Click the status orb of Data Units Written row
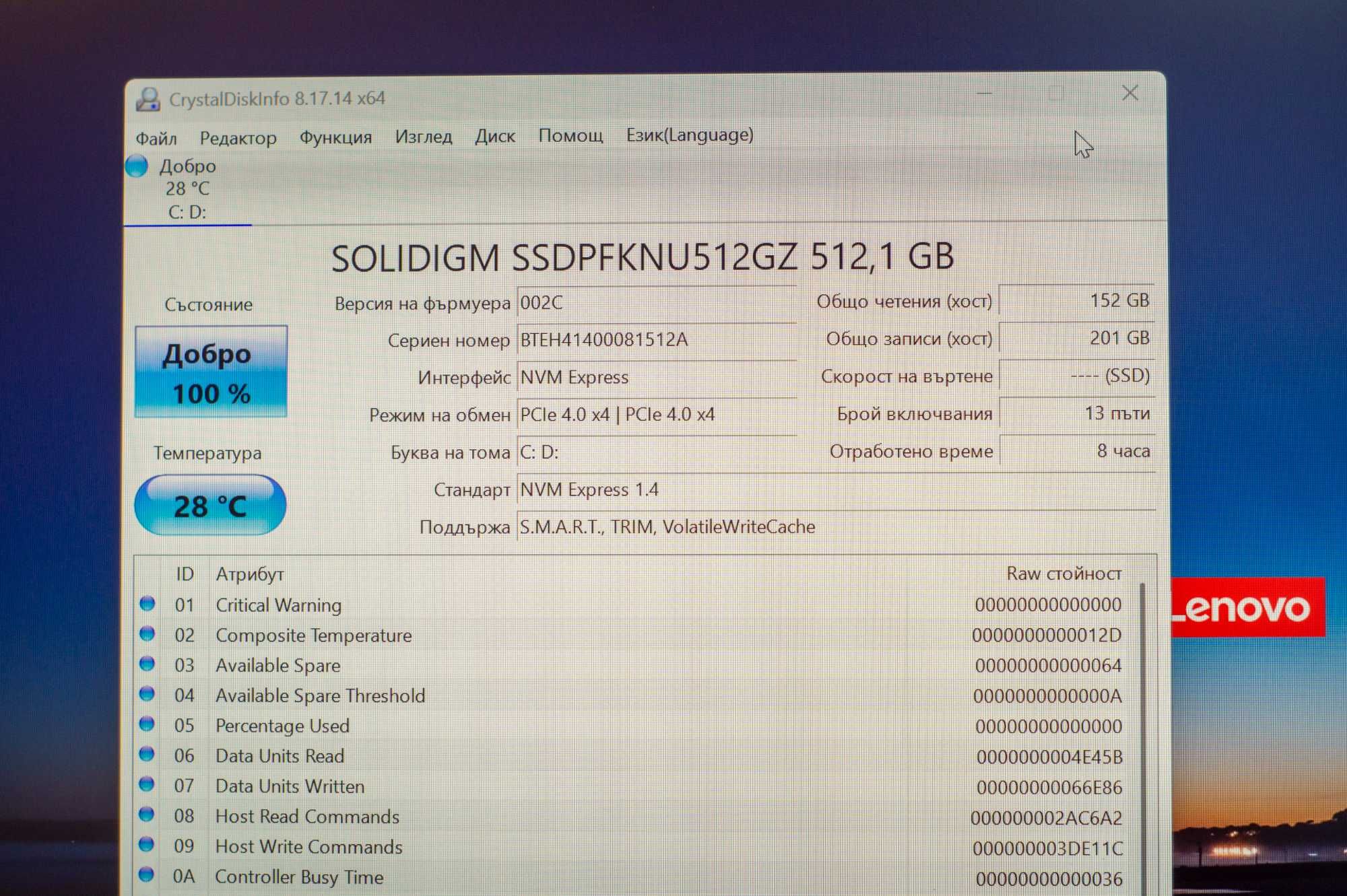Viewport: 1347px width, 896px height. pyautogui.click(x=147, y=784)
